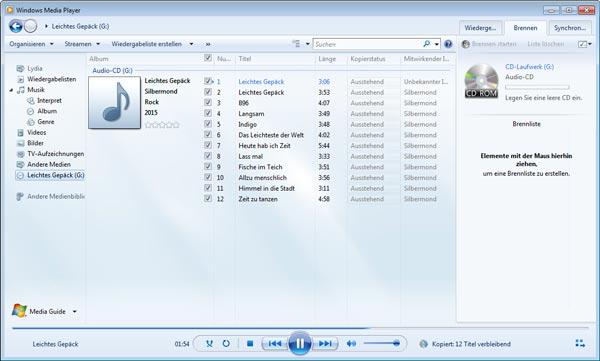Uncheck checkbox for track Langsam

click(208, 113)
